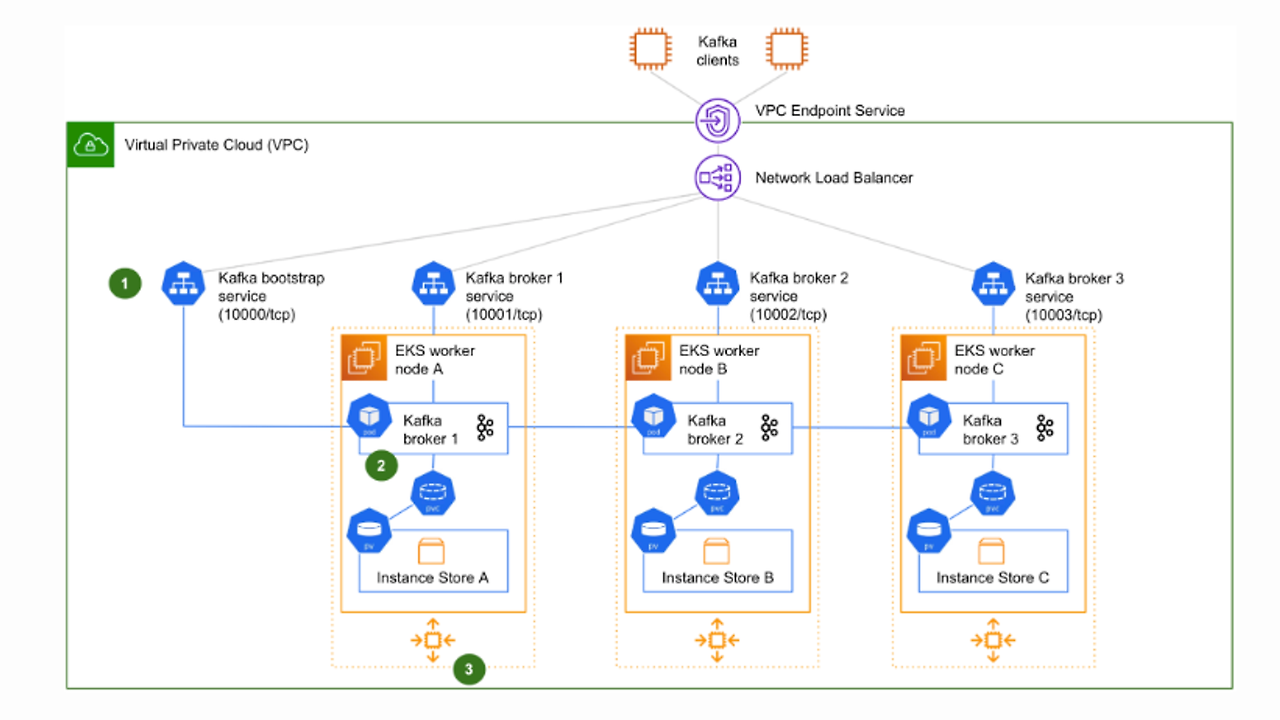Click the "Instance Store C" label
The height and width of the screenshot is (720, 1280).
tap(992, 578)
